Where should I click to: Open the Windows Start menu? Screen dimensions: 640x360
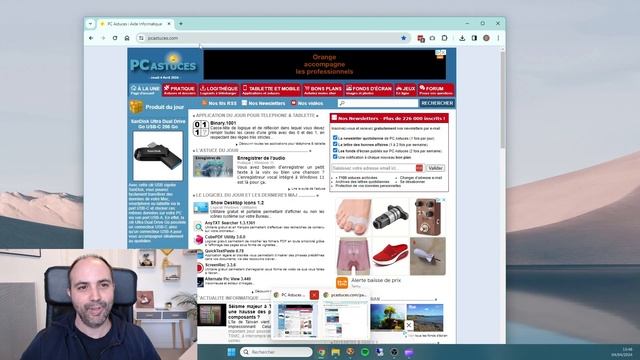pyautogui.click(x=231, y=352)
